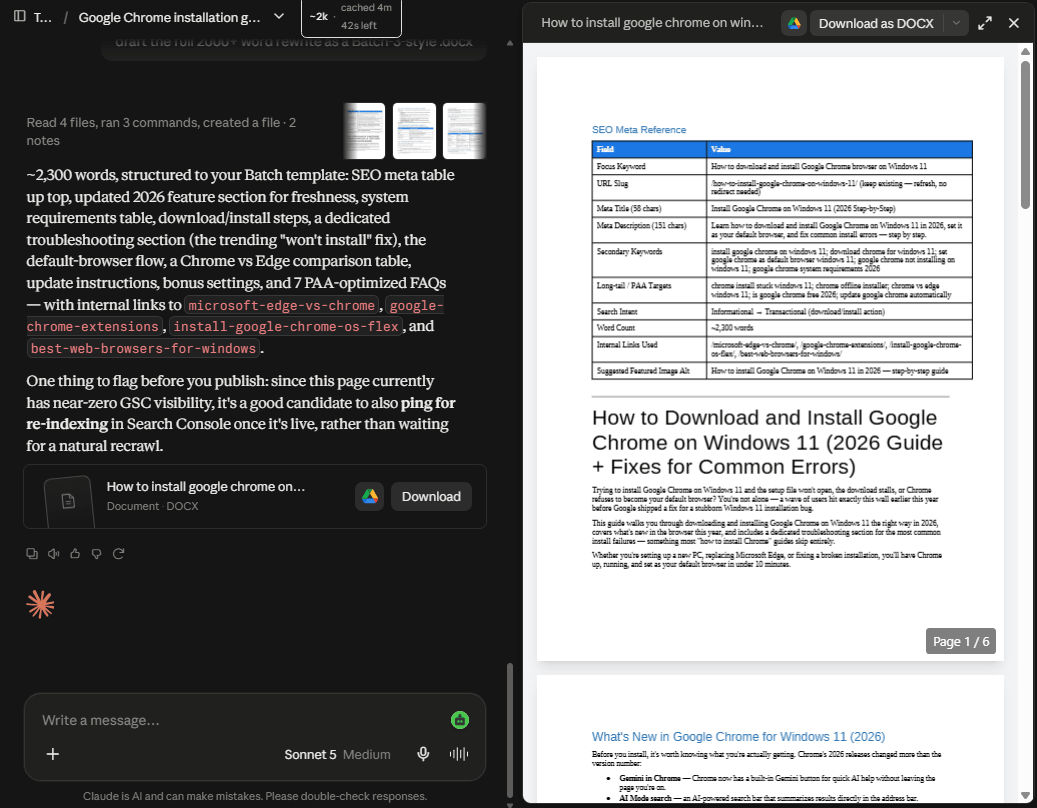Toggle the sidebar panel icon

(x=19, y=16)
